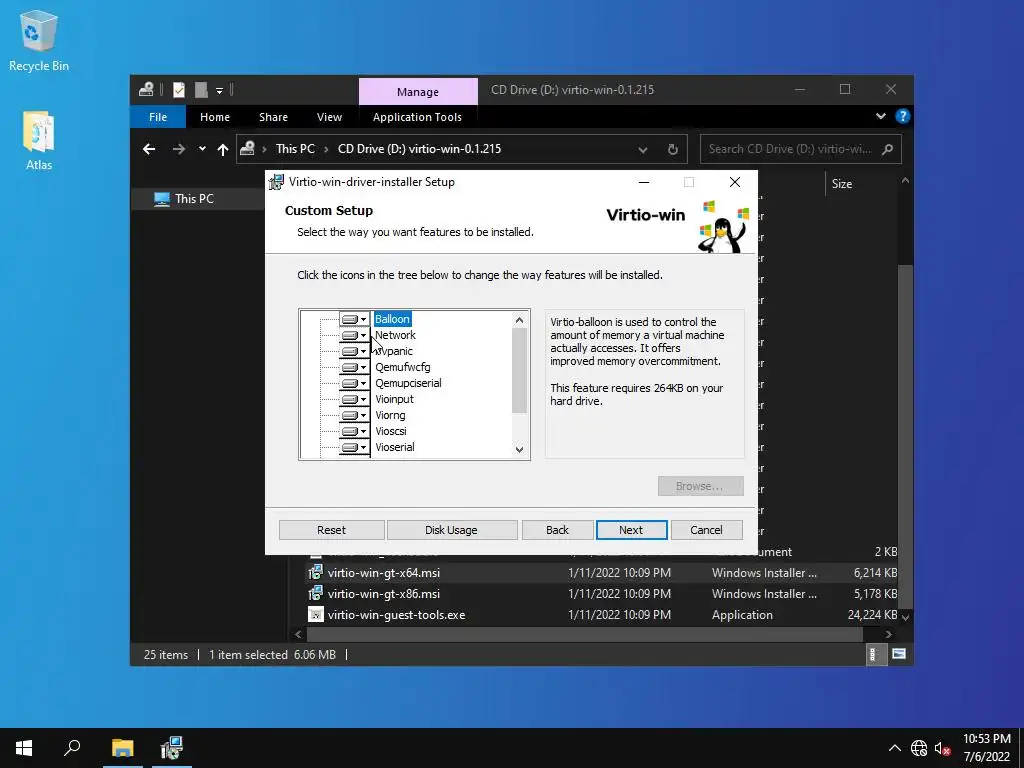Click the Disk Usage button
1024x768 pixels.
click(x=451, y=530)
